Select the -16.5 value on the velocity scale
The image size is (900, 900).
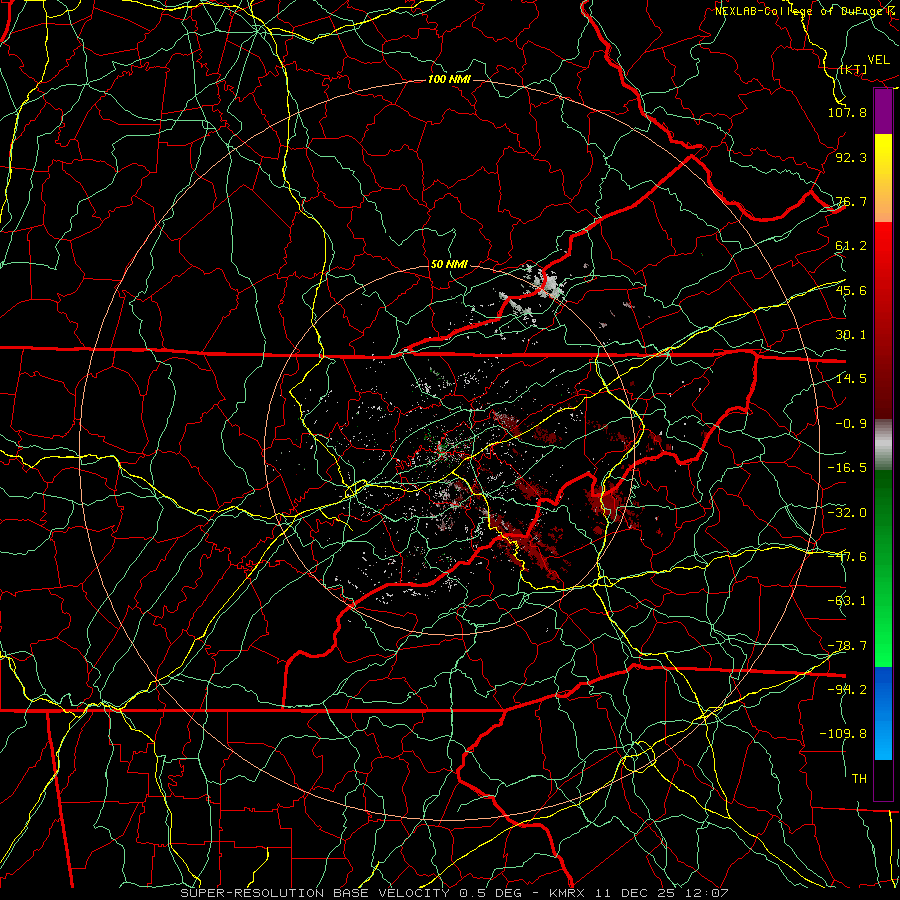coord(847,468)
